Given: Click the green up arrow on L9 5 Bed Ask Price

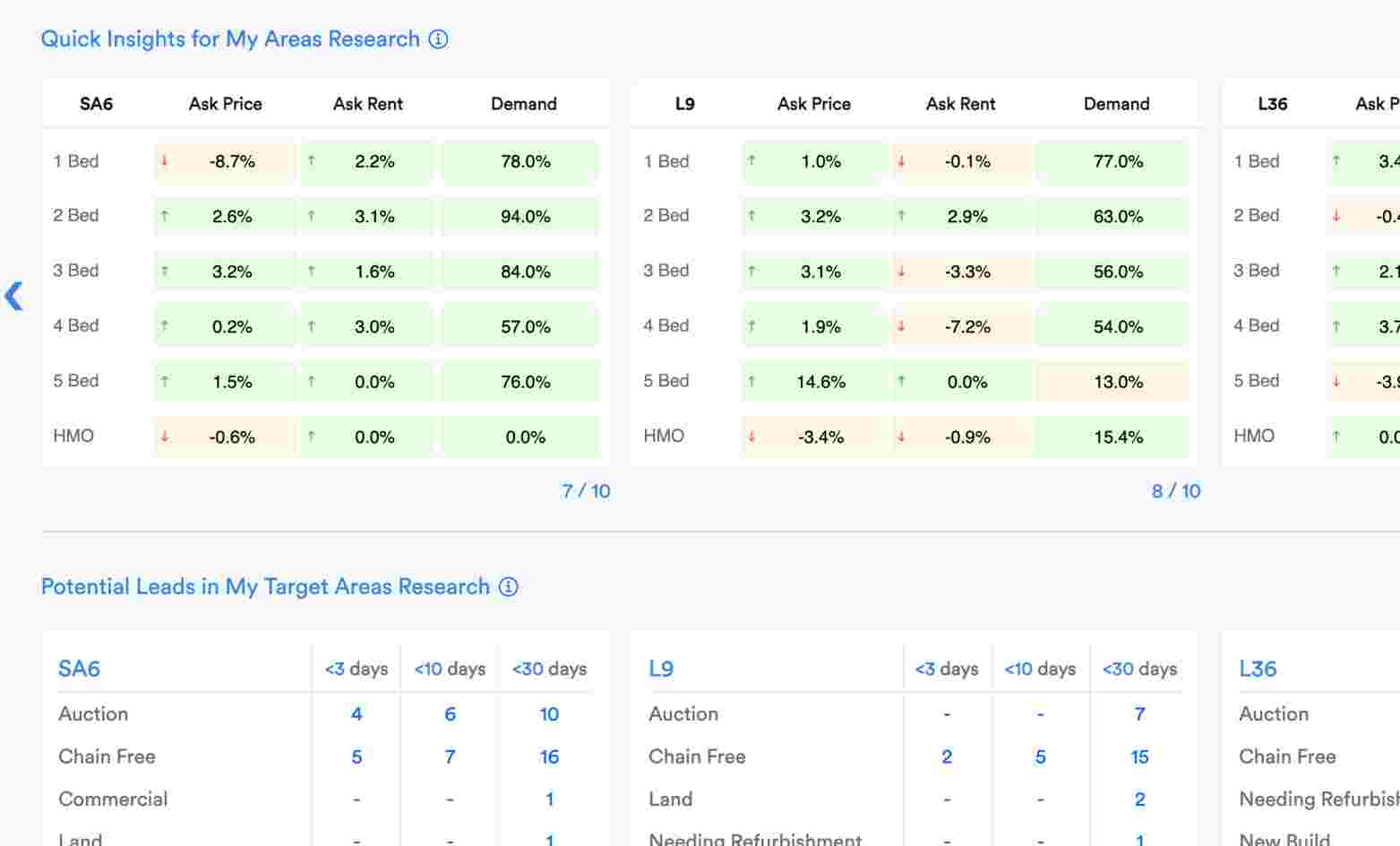Looking at the screenshot, I should click(752, 382).
